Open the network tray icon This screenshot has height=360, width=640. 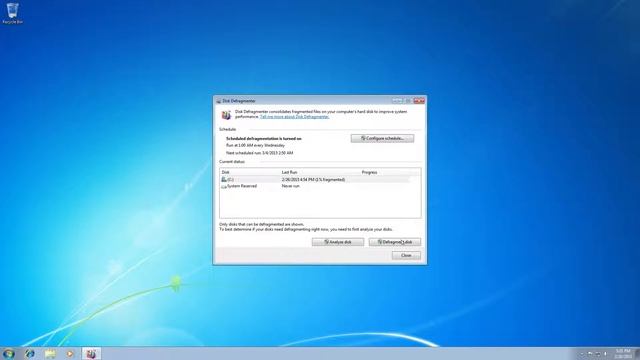click(598, 353)
